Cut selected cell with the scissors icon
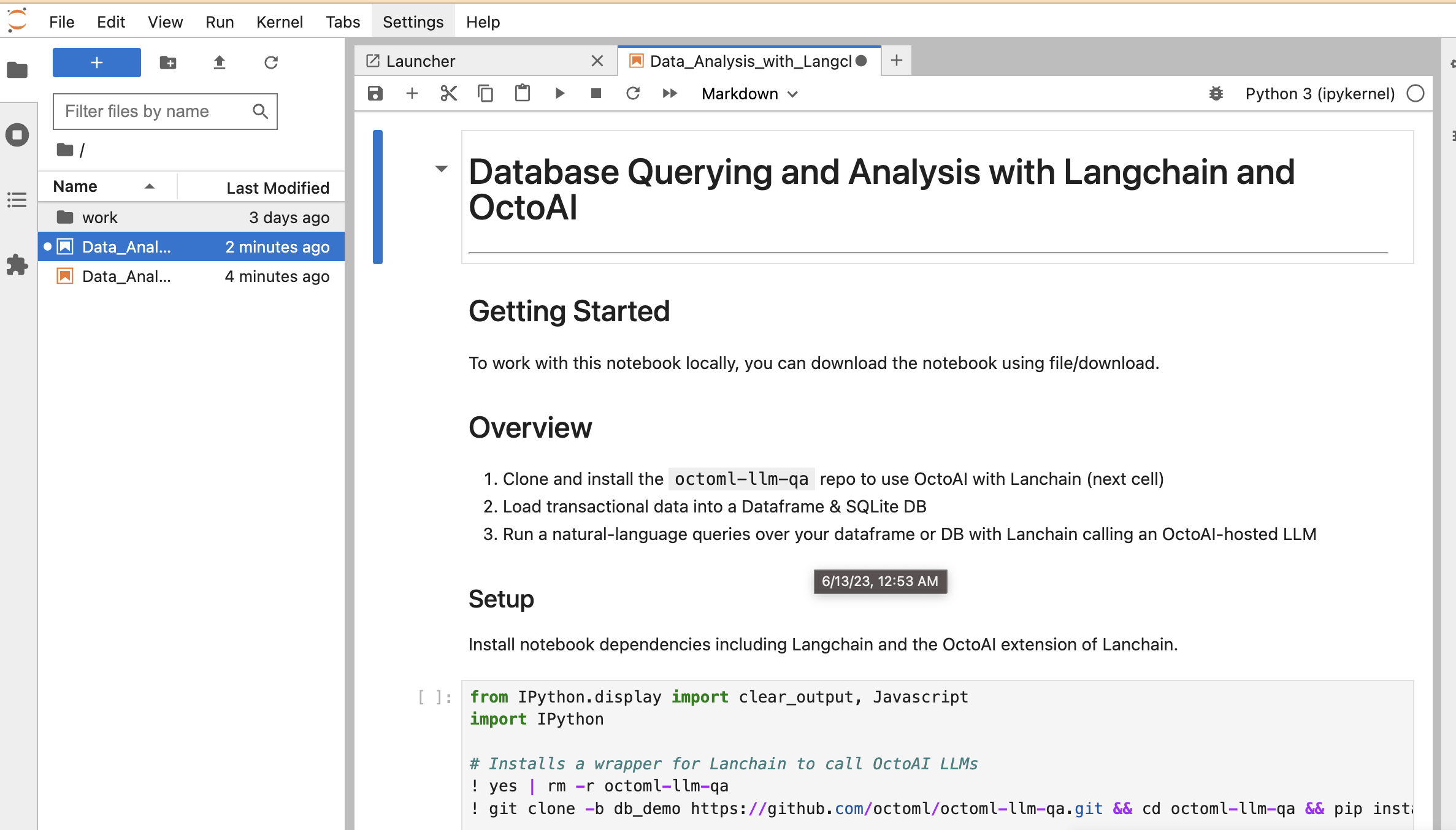Screen dimensions: 1456x830 [448, 93]
